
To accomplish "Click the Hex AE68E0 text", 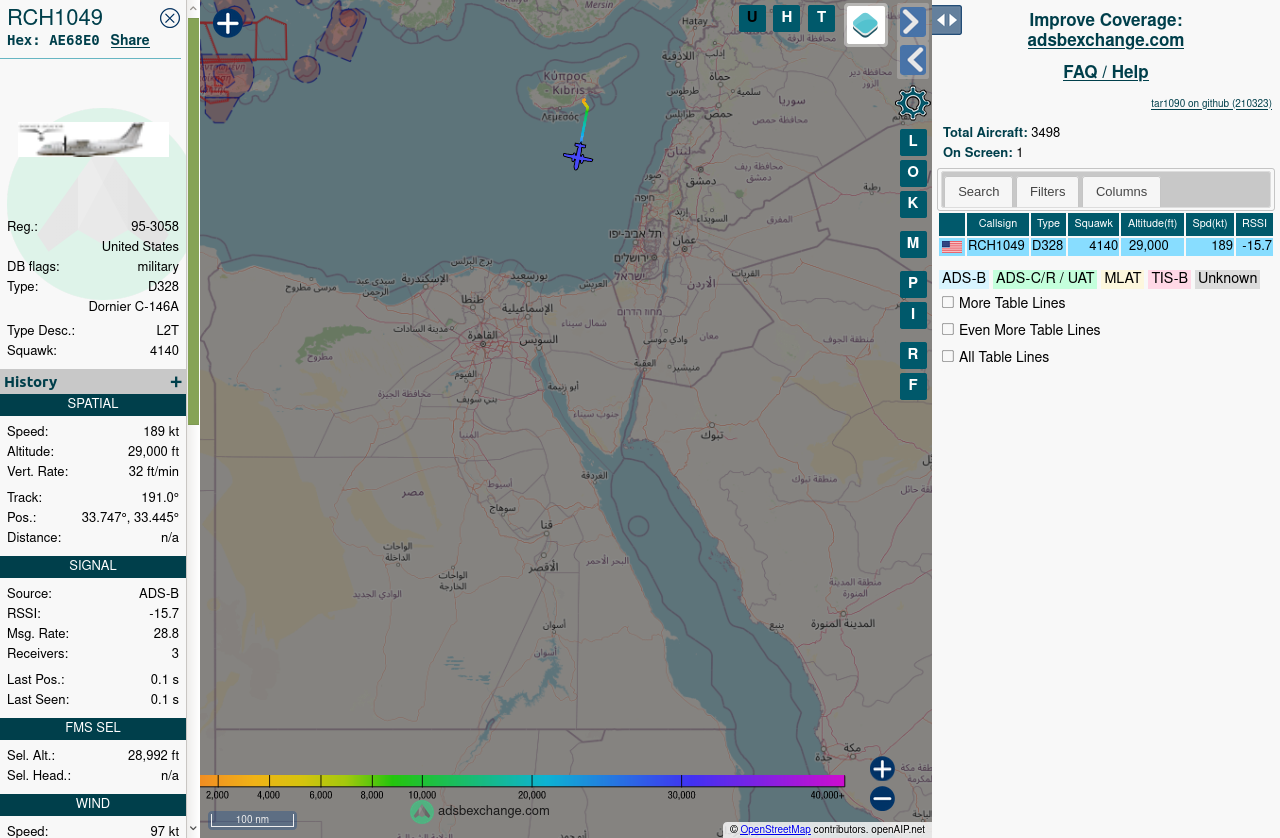I will pyautogui.click(x=53, y=41).
